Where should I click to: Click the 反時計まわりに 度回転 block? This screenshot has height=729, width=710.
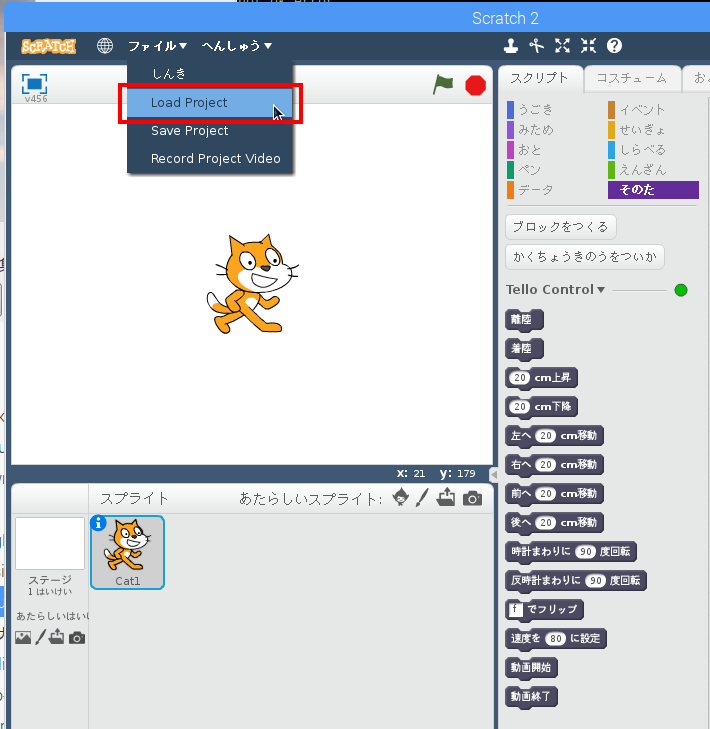pyautogui.click(x=576, y=580)
